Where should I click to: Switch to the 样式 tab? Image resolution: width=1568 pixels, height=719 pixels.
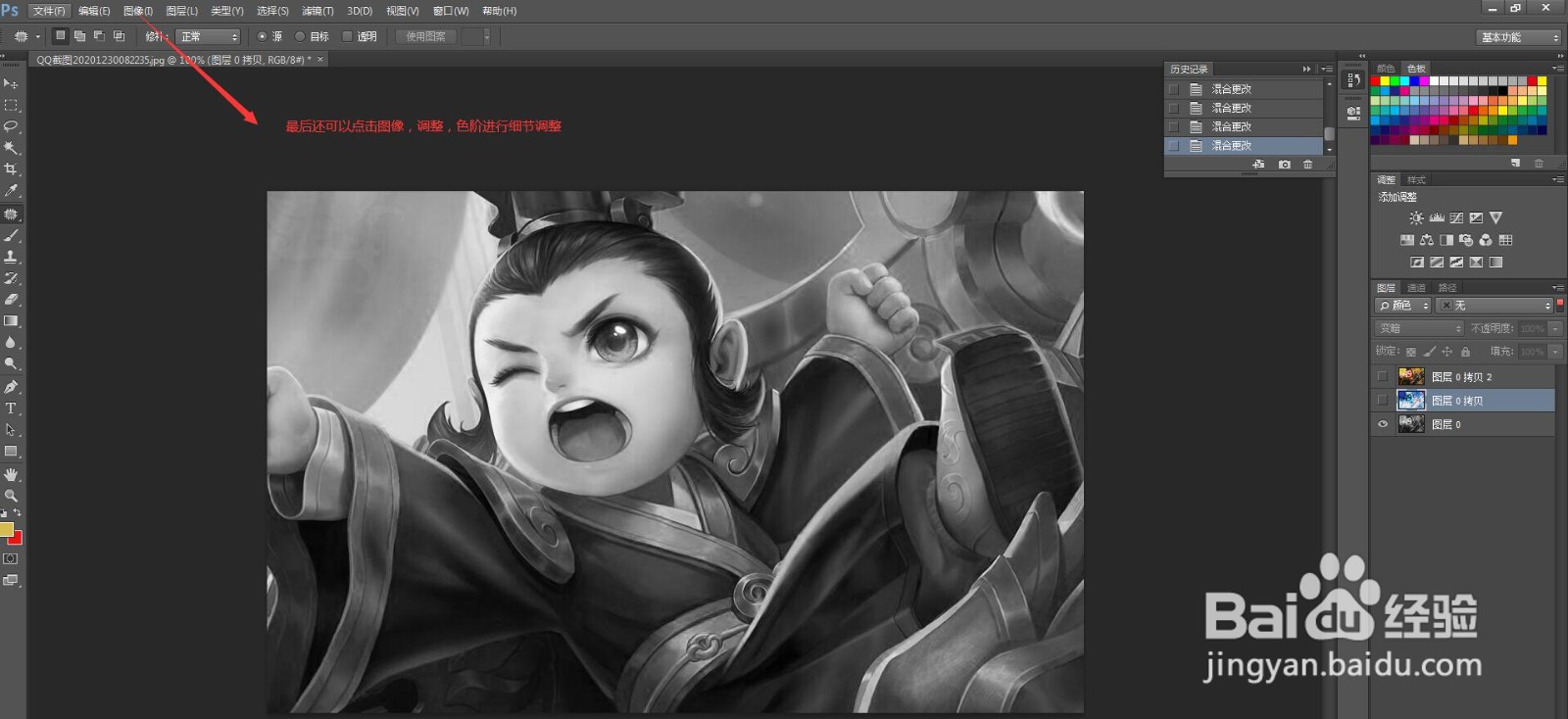tap(1416, 180)
